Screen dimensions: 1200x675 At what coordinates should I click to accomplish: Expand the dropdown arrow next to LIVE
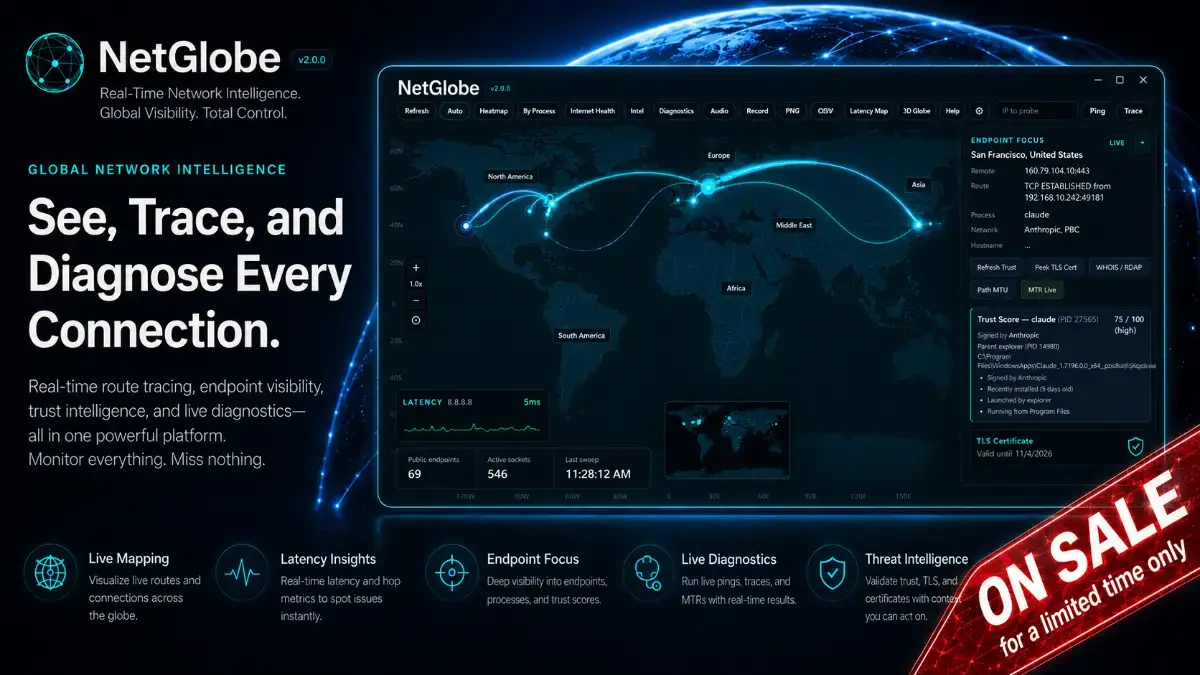pyautogui.click(x=1142, y=143)
